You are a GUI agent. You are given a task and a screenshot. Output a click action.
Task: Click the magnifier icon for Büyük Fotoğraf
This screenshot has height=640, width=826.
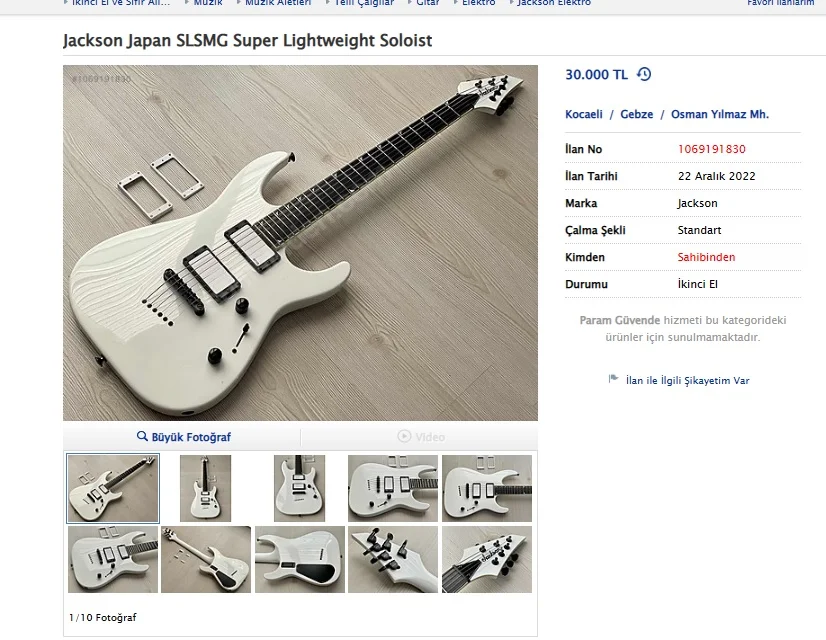[x=142, y=437]
